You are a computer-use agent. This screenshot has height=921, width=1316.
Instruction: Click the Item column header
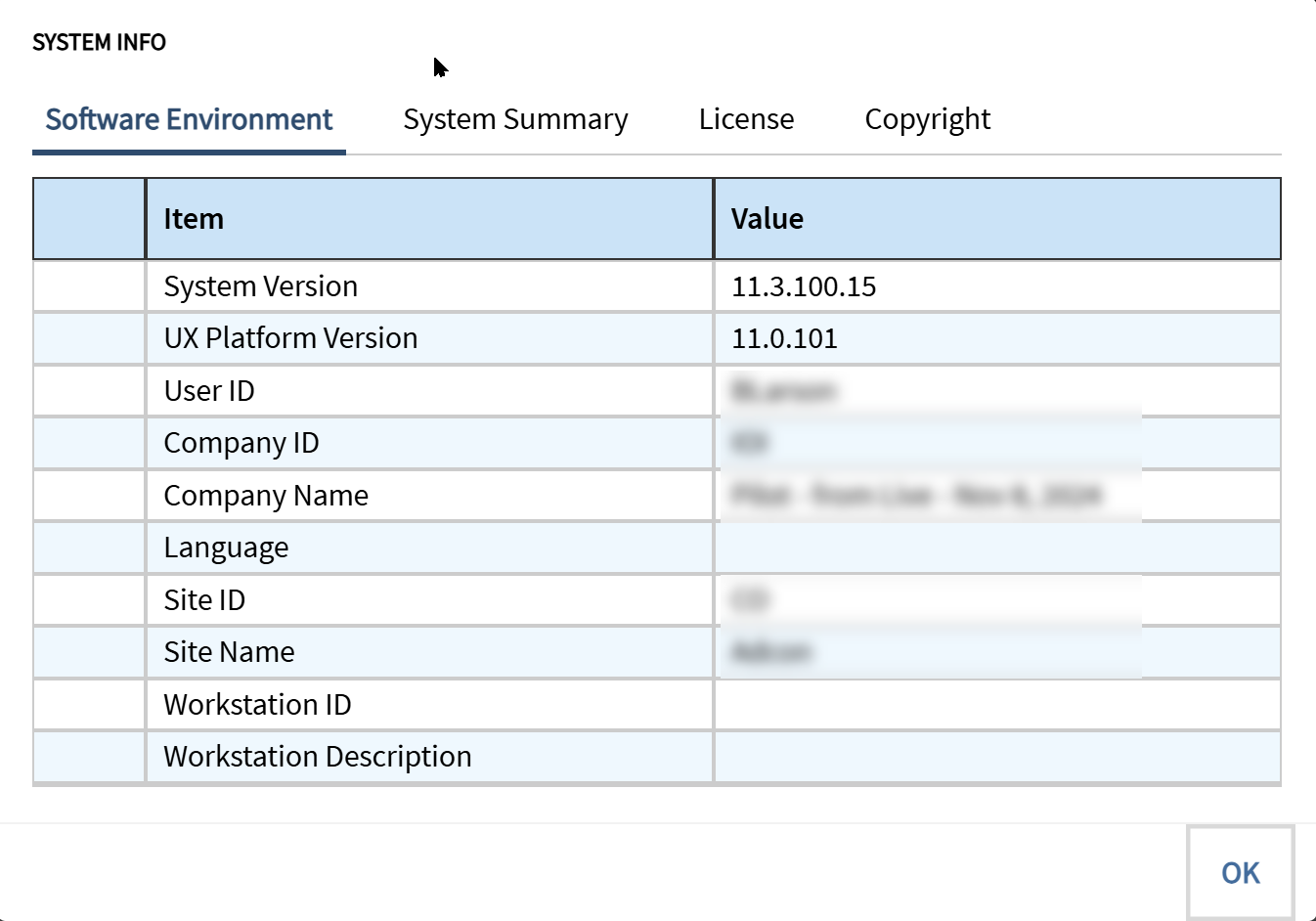[429, 219]
